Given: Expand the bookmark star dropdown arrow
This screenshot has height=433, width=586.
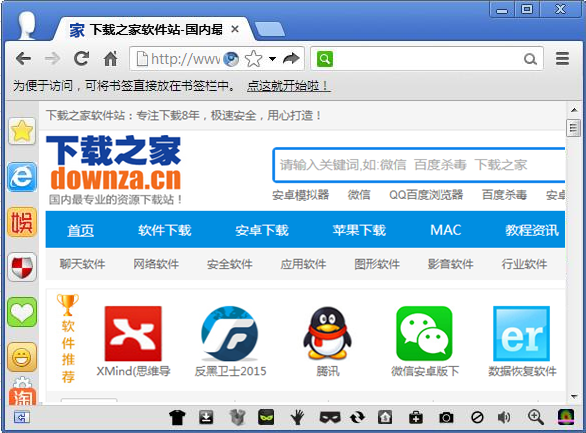Looking at the screenshot, I should 272,59.
